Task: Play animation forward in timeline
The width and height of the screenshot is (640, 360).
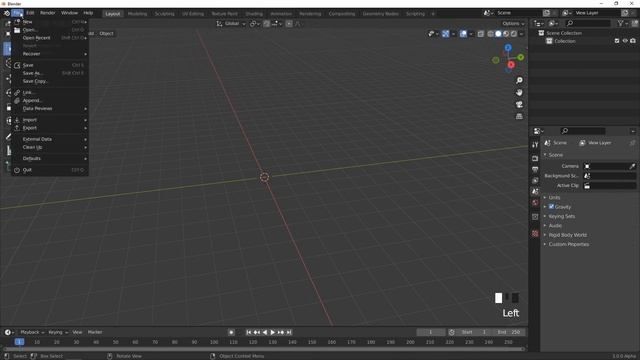Action: point(273,332)
